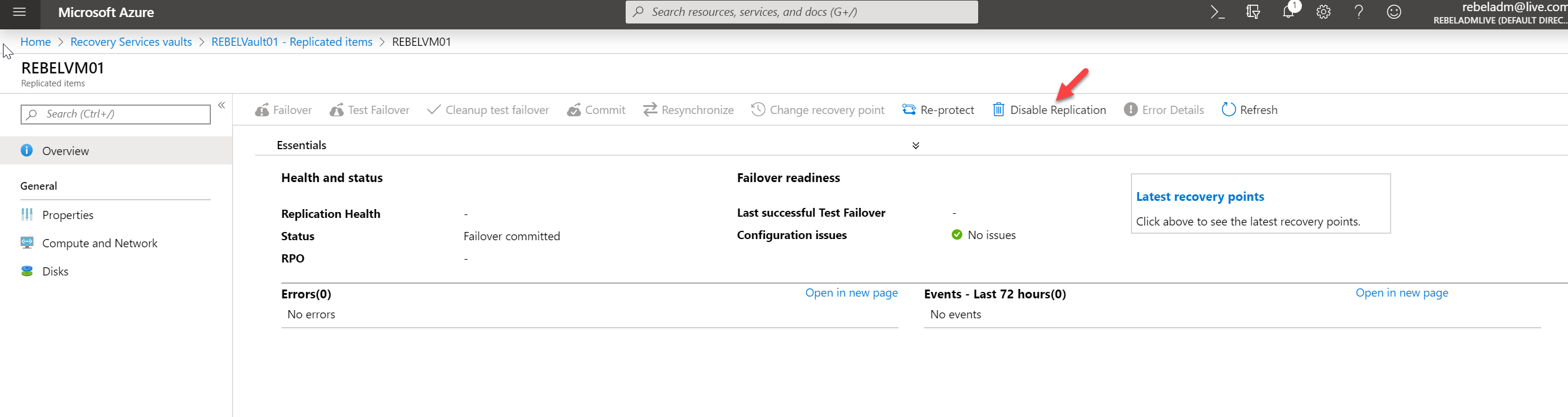This screenshot has height=417, width=1568.
Task: Click the 'Replication Health' label
Action: pyautogui.click(x=331, y=214)
